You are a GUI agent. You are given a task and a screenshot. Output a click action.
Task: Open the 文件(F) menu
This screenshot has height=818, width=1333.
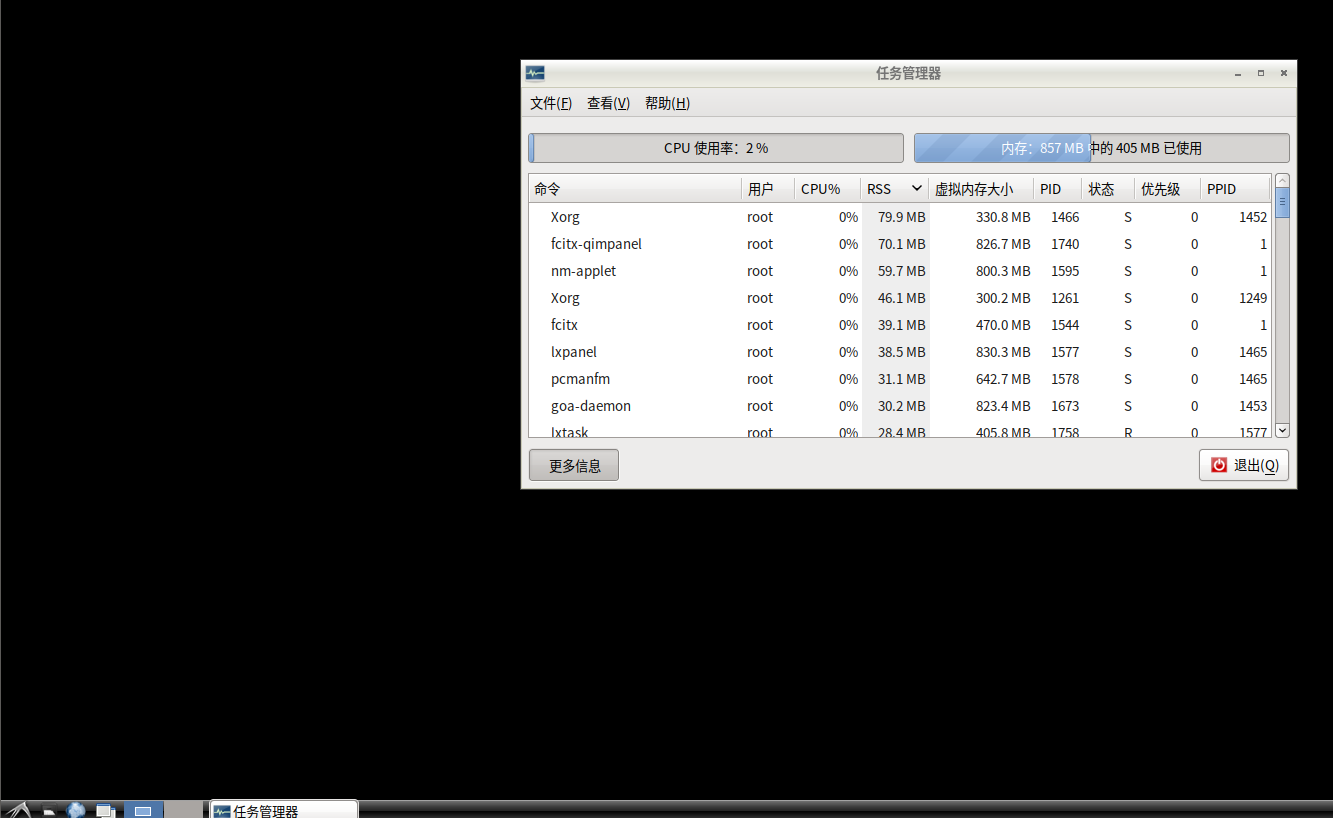[551, 103]
